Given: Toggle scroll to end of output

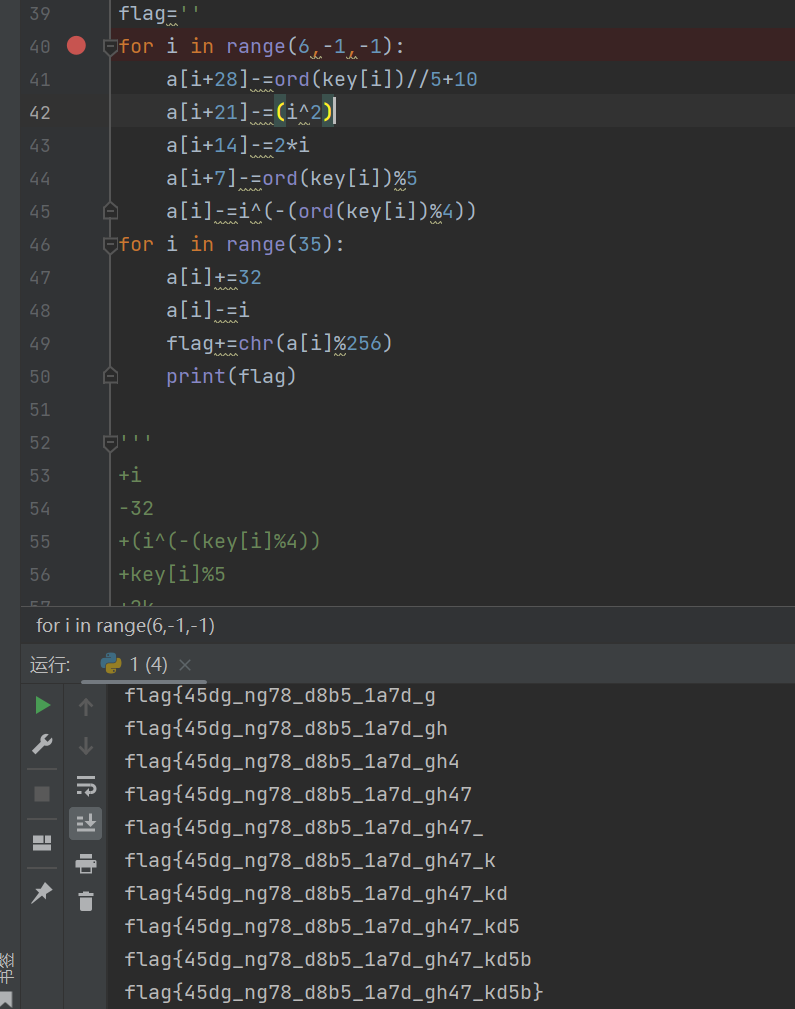Looking at the screenshot, I should (x=86, y=823).
